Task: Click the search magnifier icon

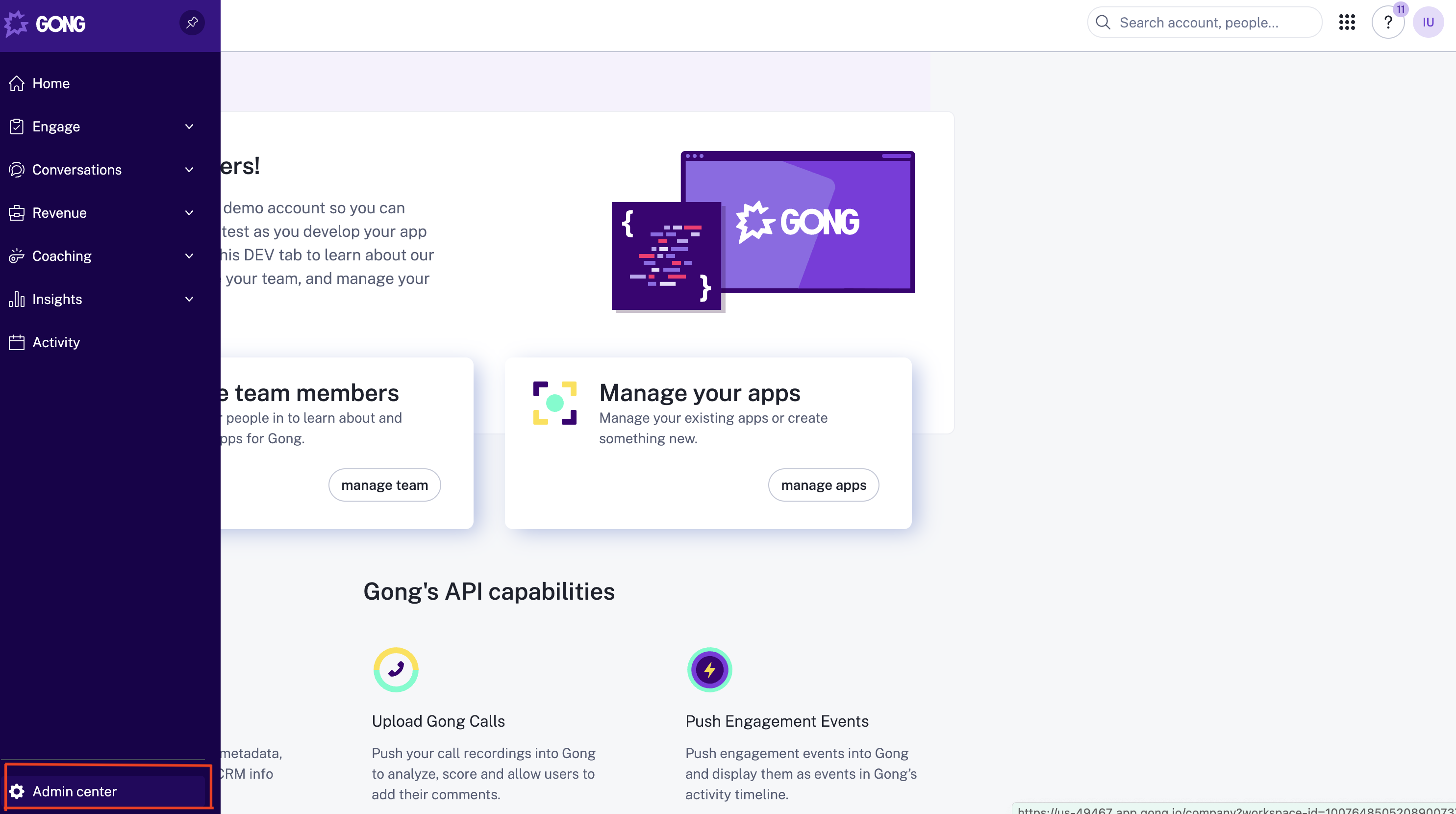Action: pos(1103,23)
